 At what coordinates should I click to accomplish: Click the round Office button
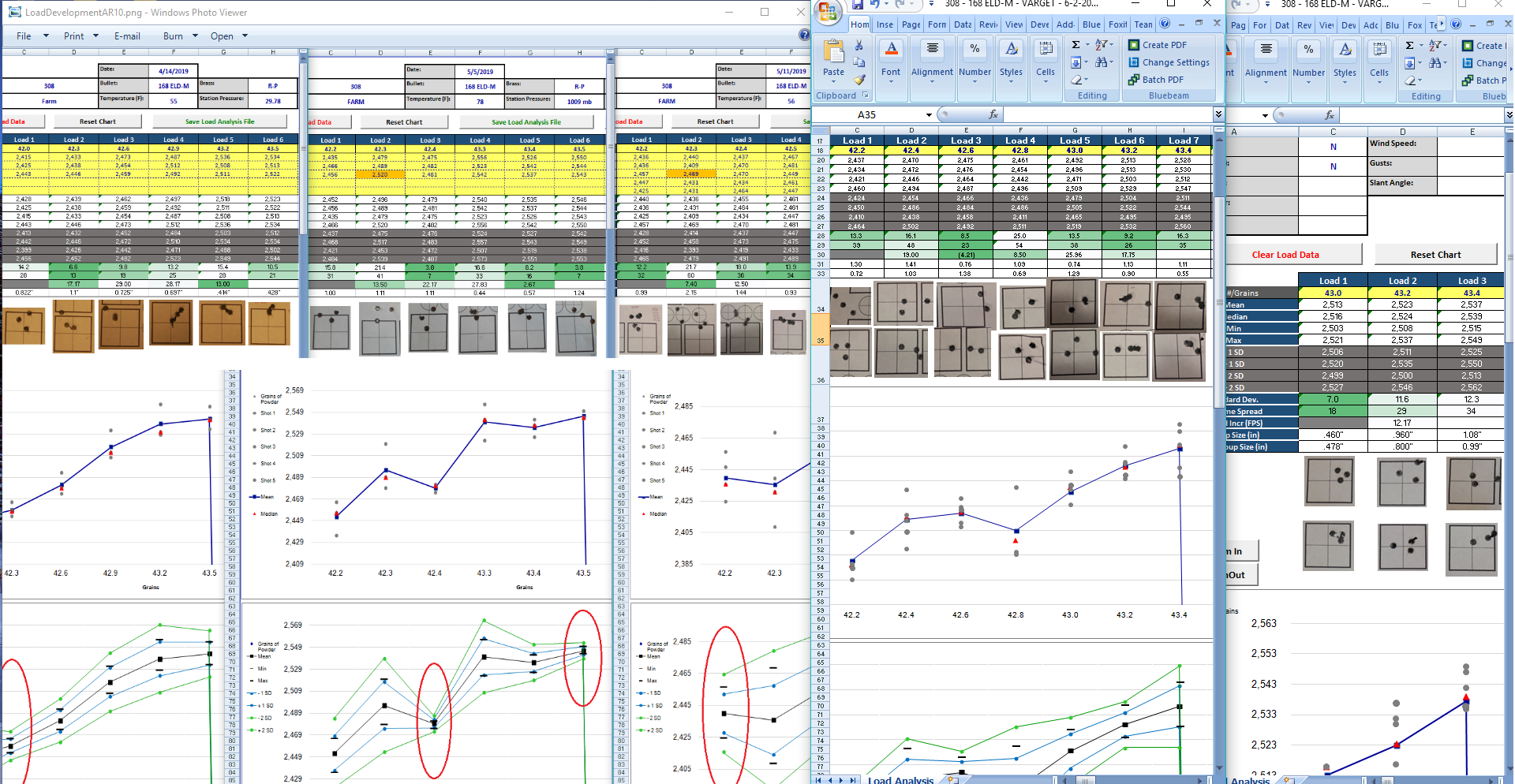click(x=827, y=11)
